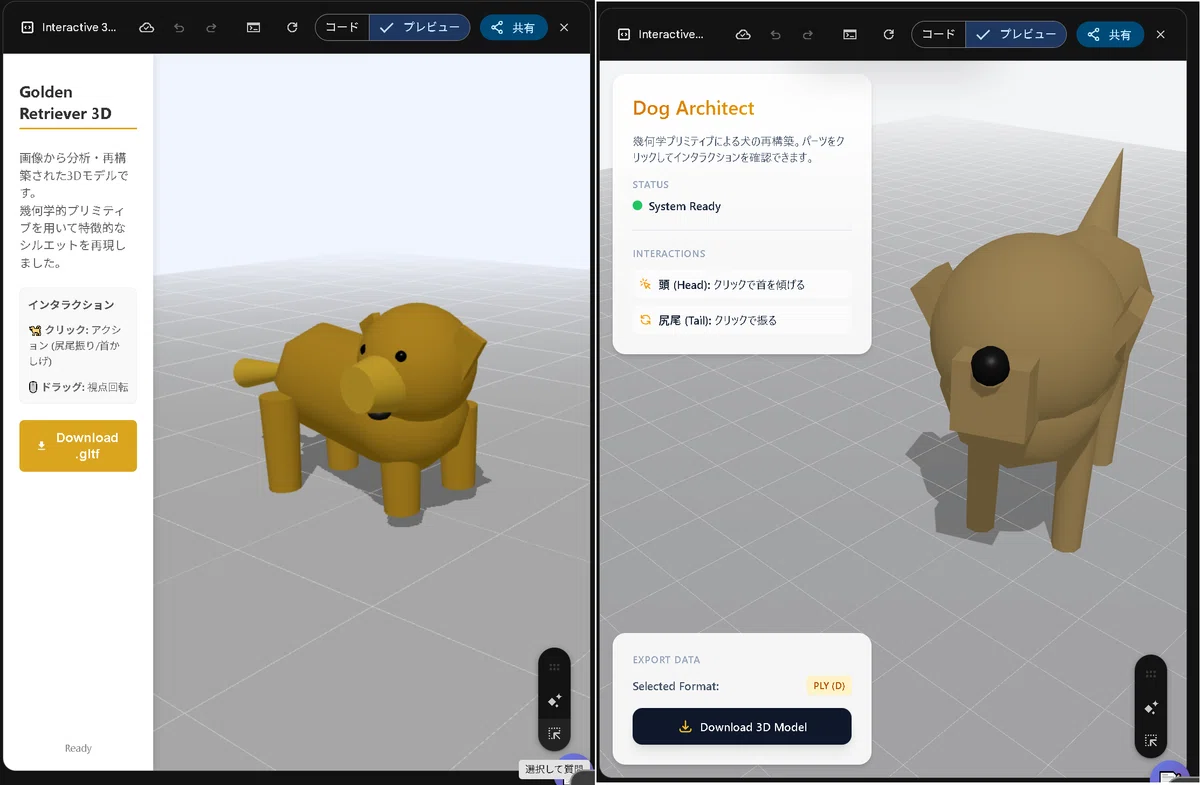Click the 'Ready' status text in the Golden Retriever sidebar

[78, 748]
